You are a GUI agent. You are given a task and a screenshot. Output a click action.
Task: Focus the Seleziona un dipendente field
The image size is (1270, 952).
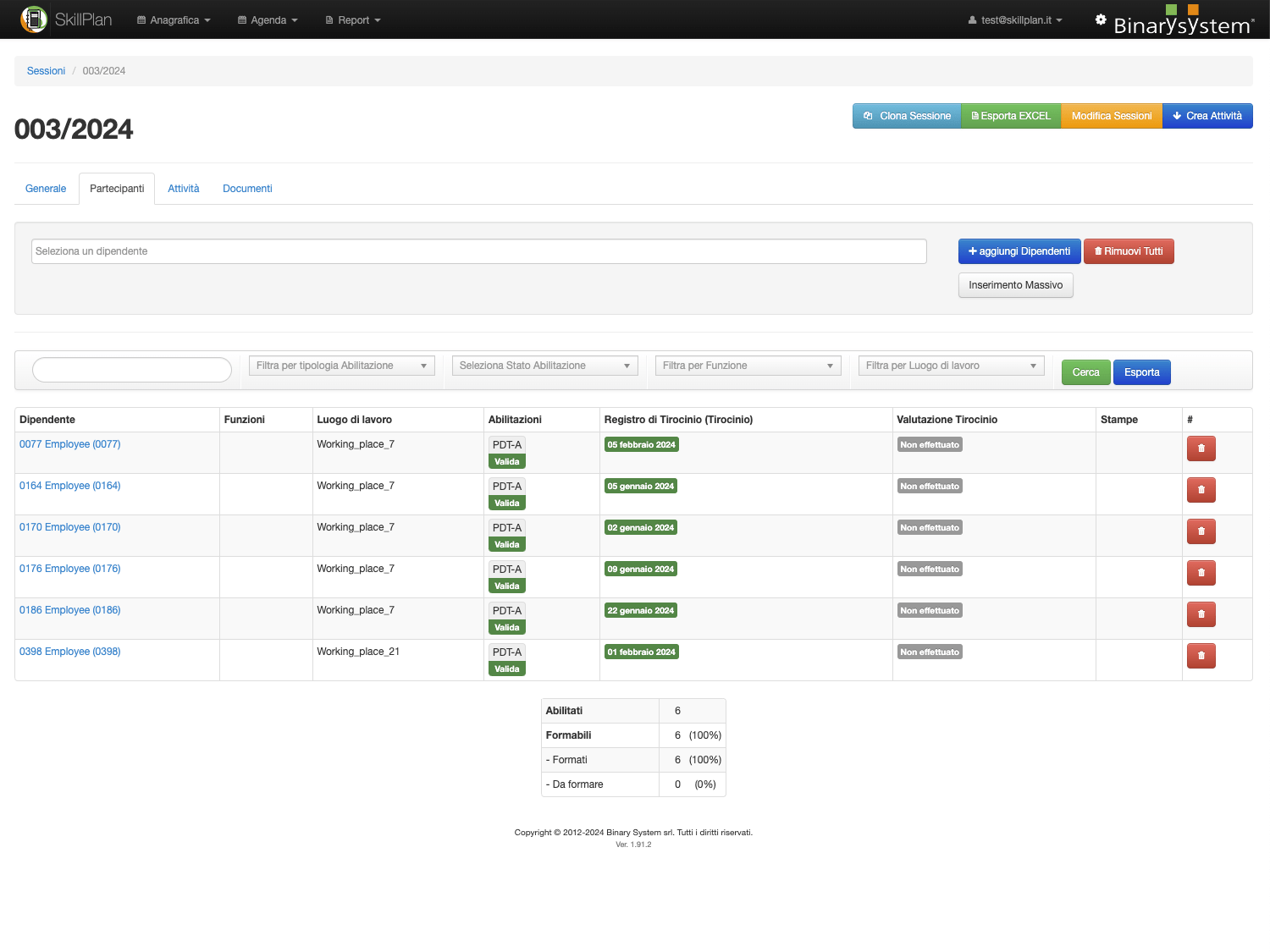coord(478,251)
